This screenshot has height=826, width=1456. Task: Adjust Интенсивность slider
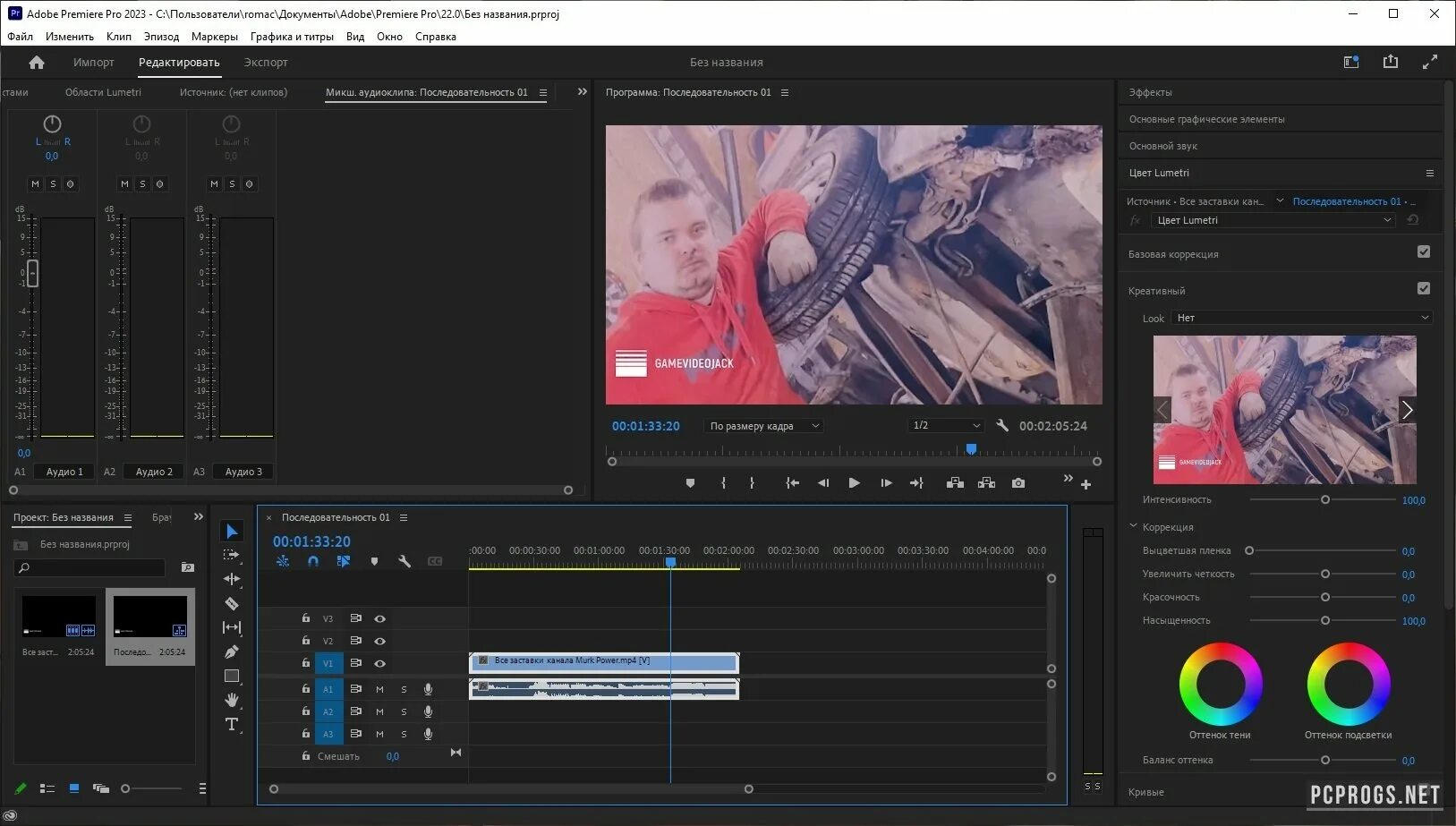(x=1325, y=500)
